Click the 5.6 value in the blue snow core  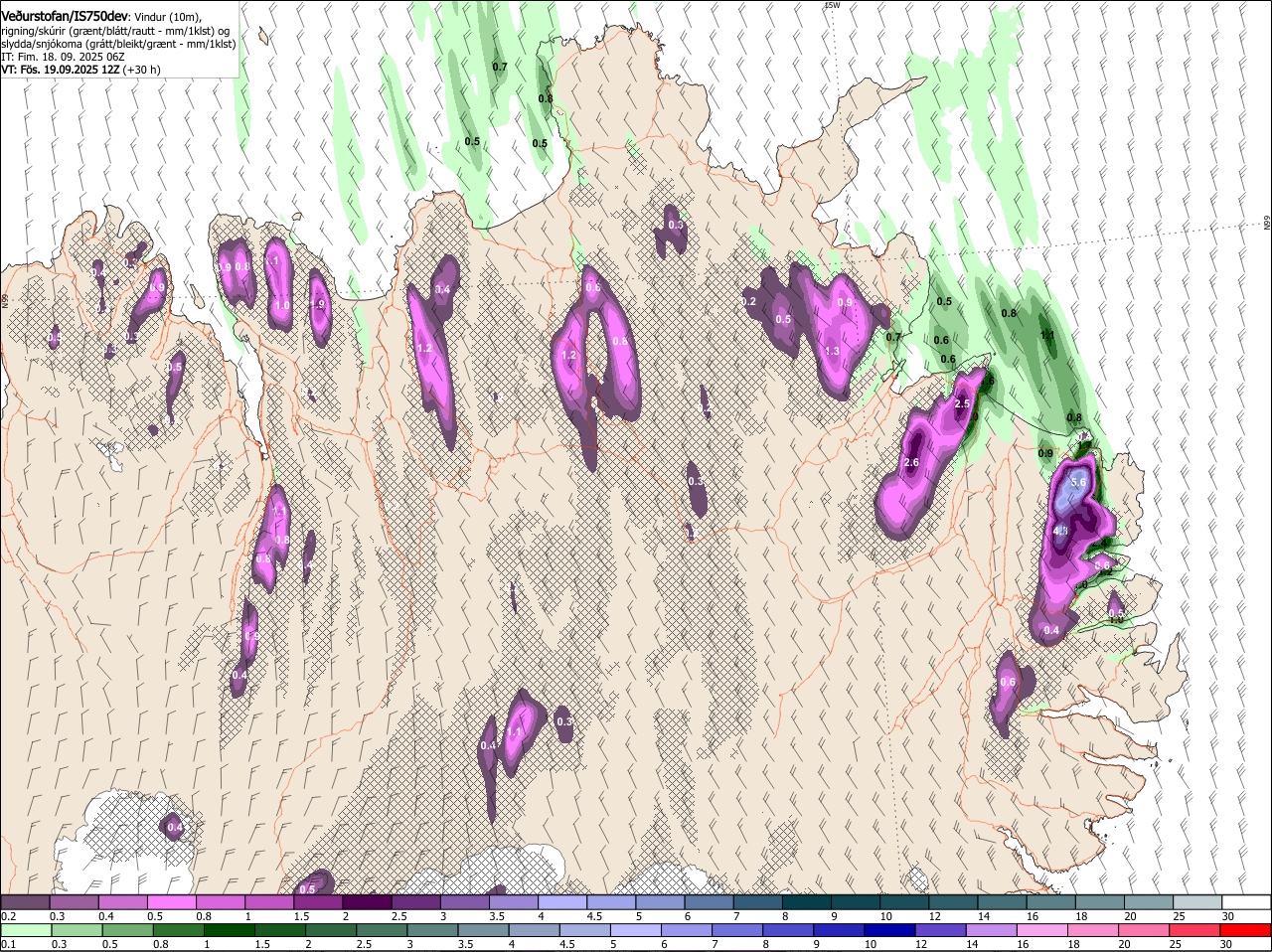point(1079,482)
